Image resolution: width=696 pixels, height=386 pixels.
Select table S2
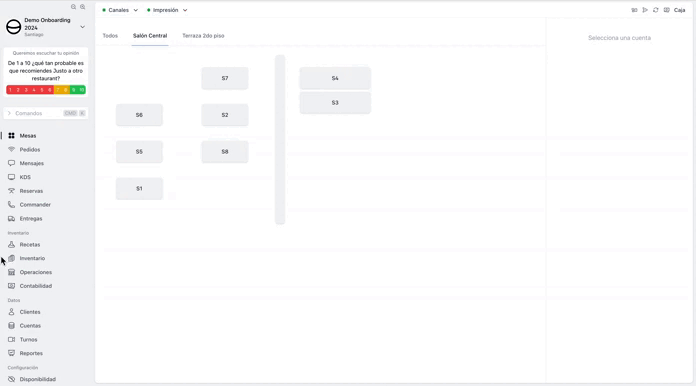(x=225, y=115)
